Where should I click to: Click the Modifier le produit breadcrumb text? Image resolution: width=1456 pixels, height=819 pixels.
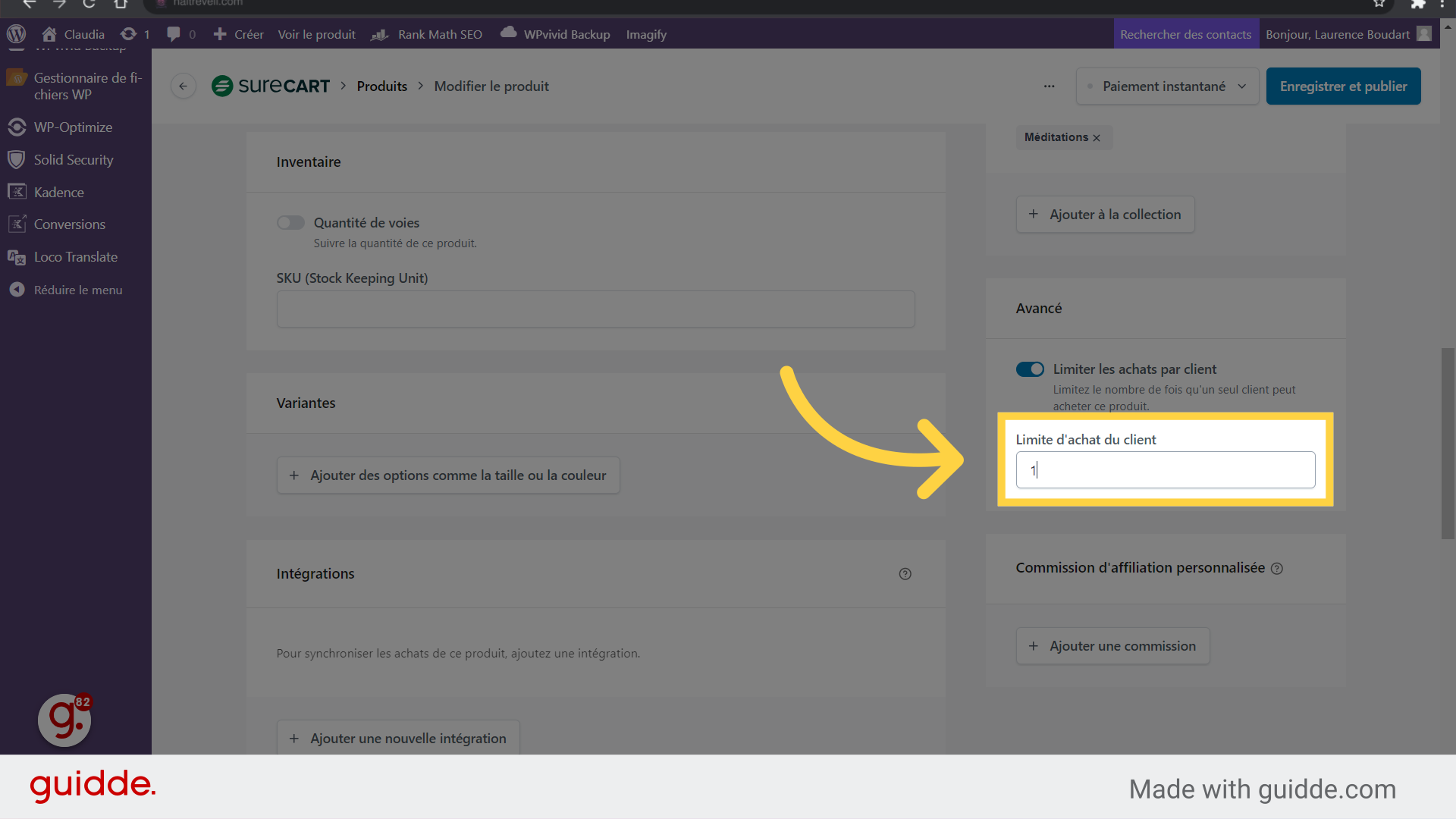[x=491, y=86]
